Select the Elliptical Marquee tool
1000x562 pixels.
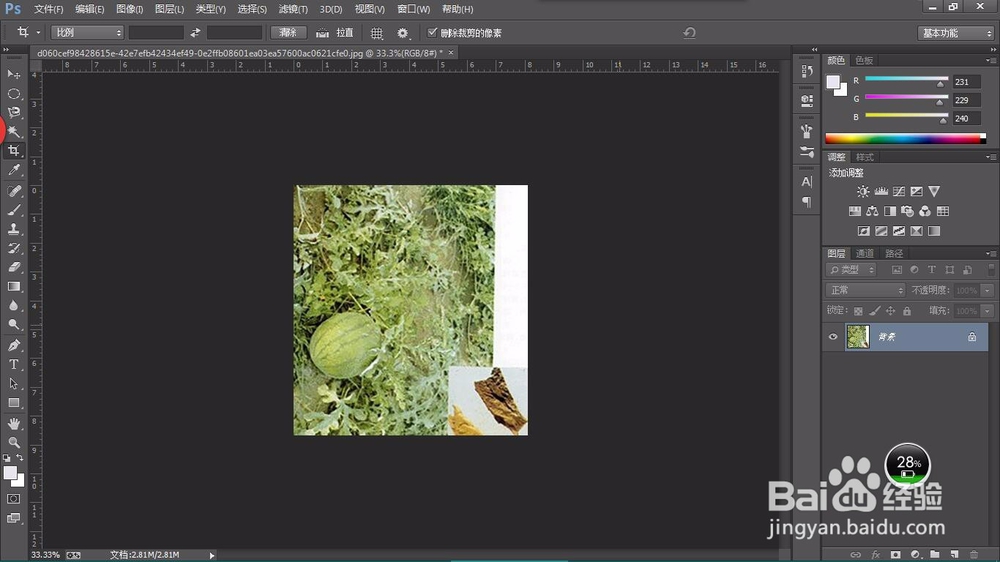tap(13, 94)
